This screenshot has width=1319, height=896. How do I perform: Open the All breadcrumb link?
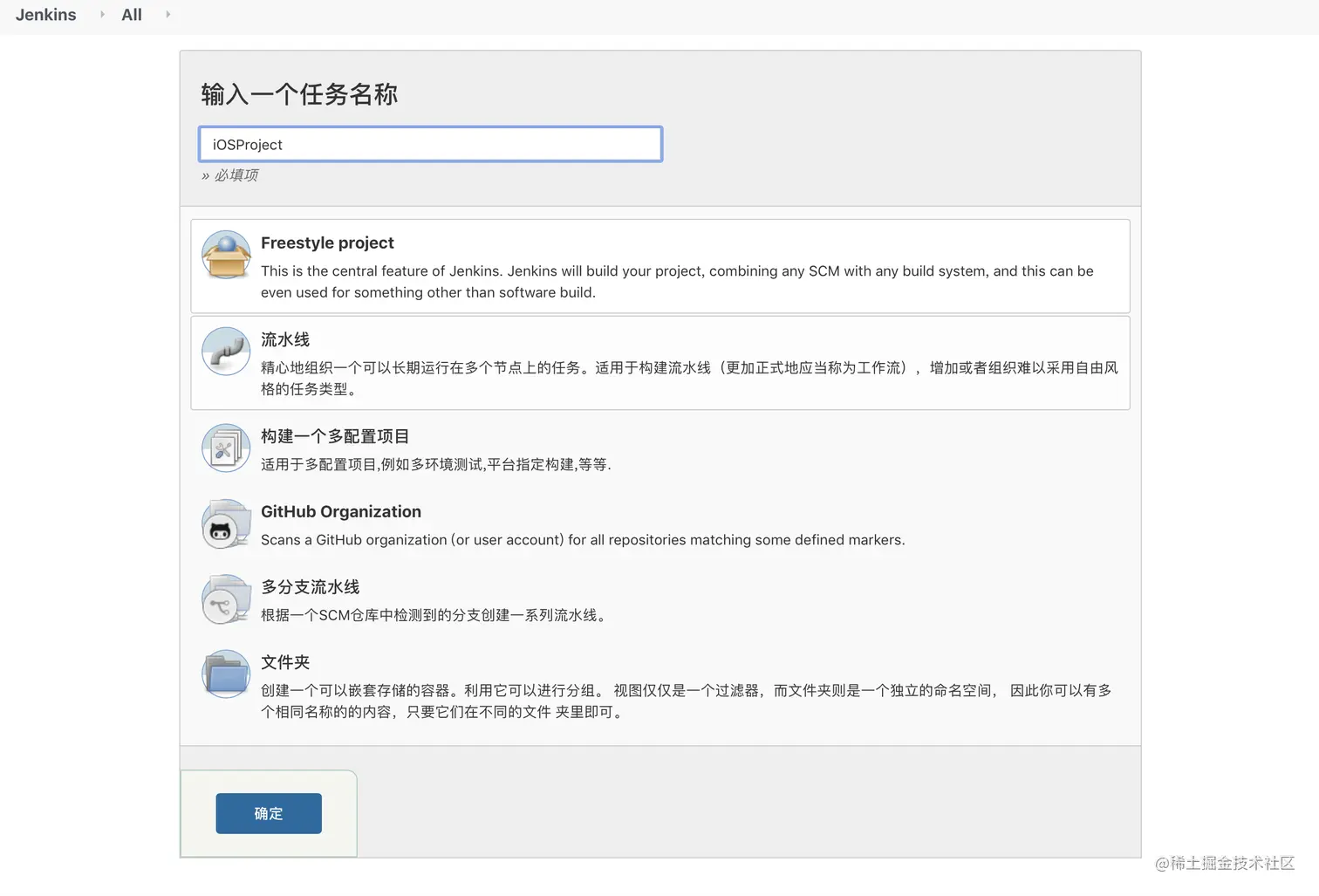click(132, 15)
